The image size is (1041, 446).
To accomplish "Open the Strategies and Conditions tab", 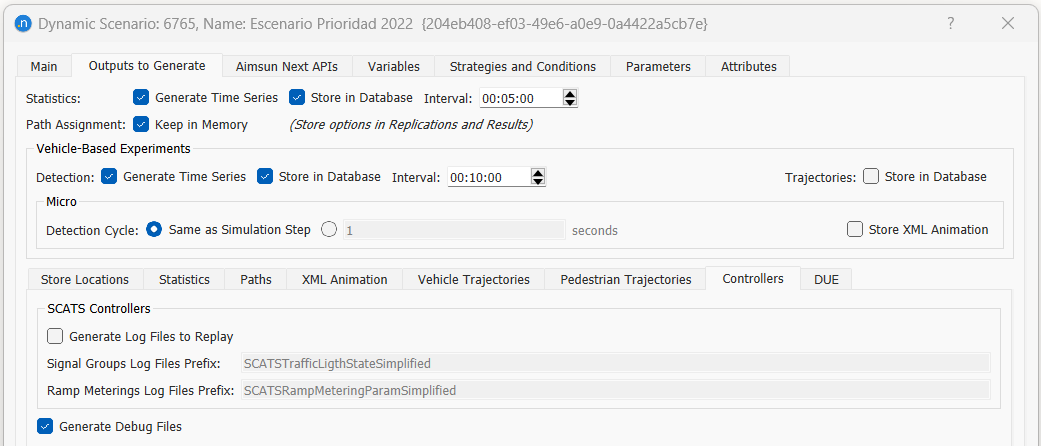I will click(522, 67).
